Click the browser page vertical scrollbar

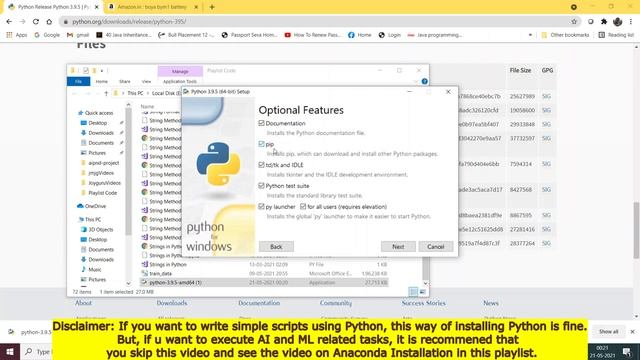pyautogui.click(x=636, y=231)
